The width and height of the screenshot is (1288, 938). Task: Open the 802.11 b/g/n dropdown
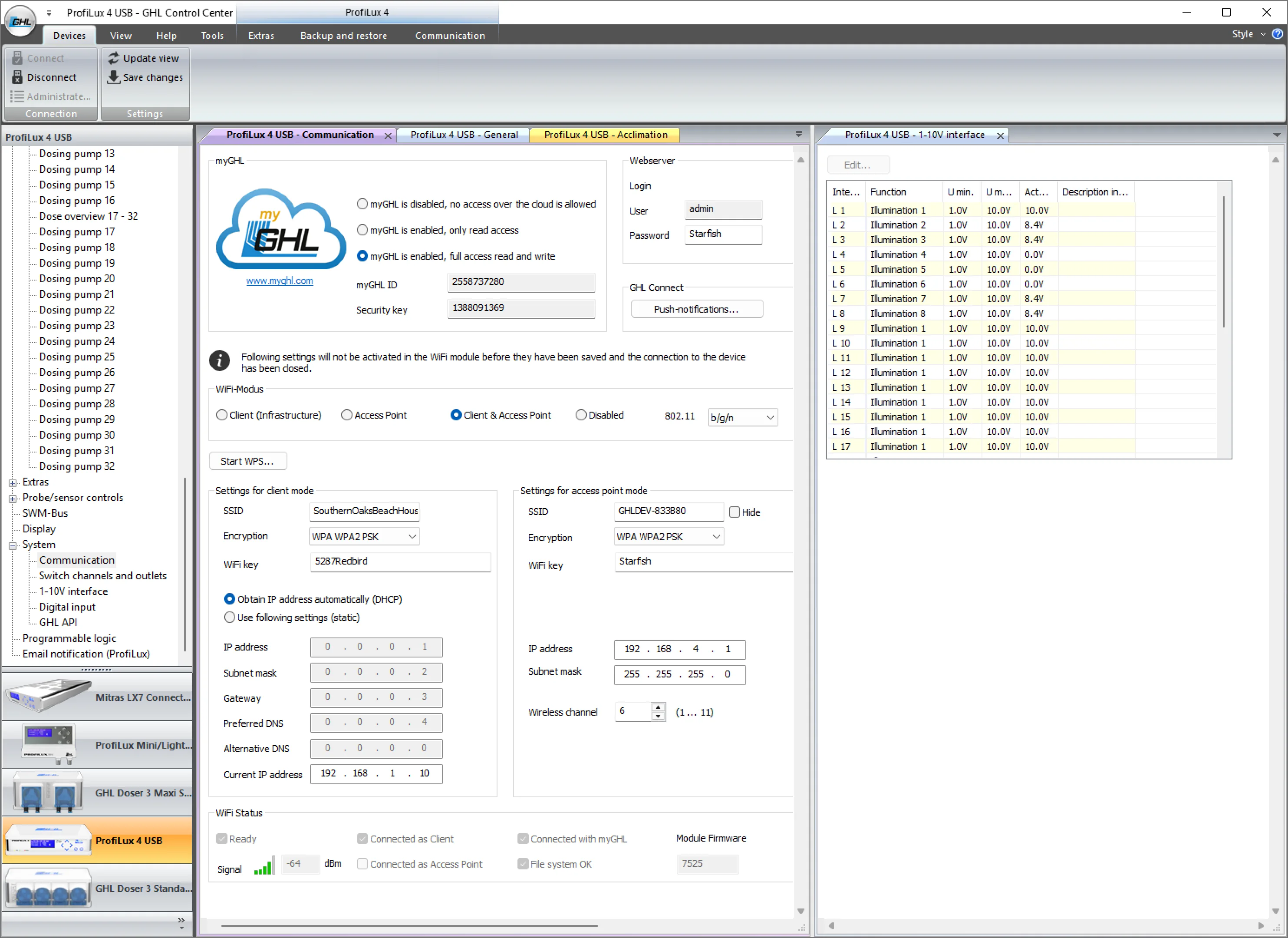click(742, 418)
